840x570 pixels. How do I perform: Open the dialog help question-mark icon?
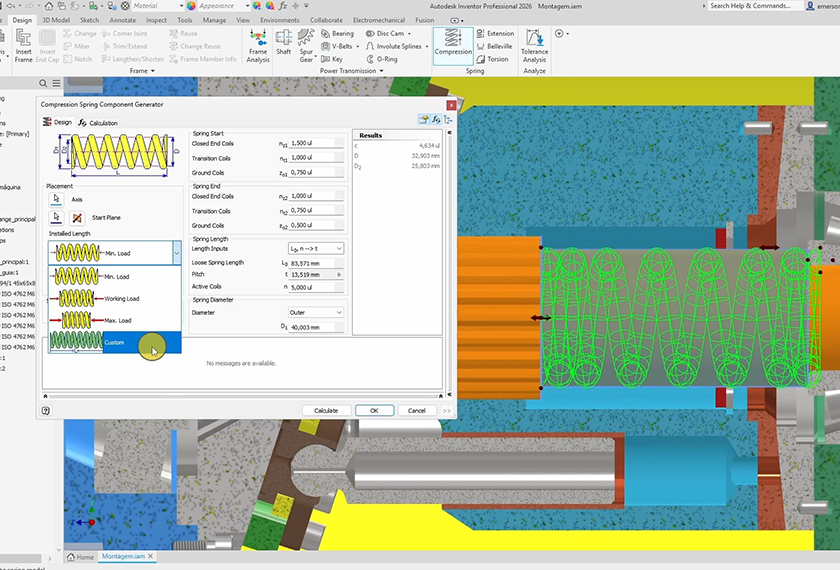[46, 410]
